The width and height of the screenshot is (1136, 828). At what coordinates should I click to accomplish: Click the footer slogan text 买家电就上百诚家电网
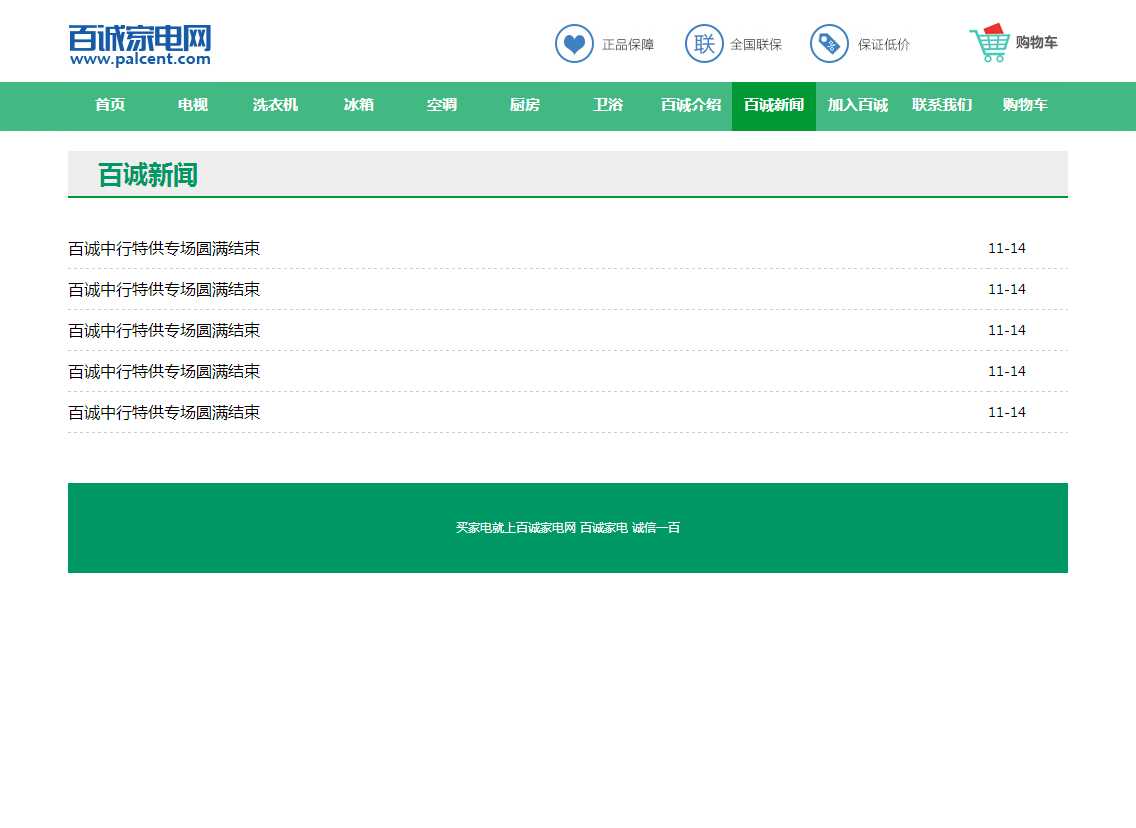(516, 528)
